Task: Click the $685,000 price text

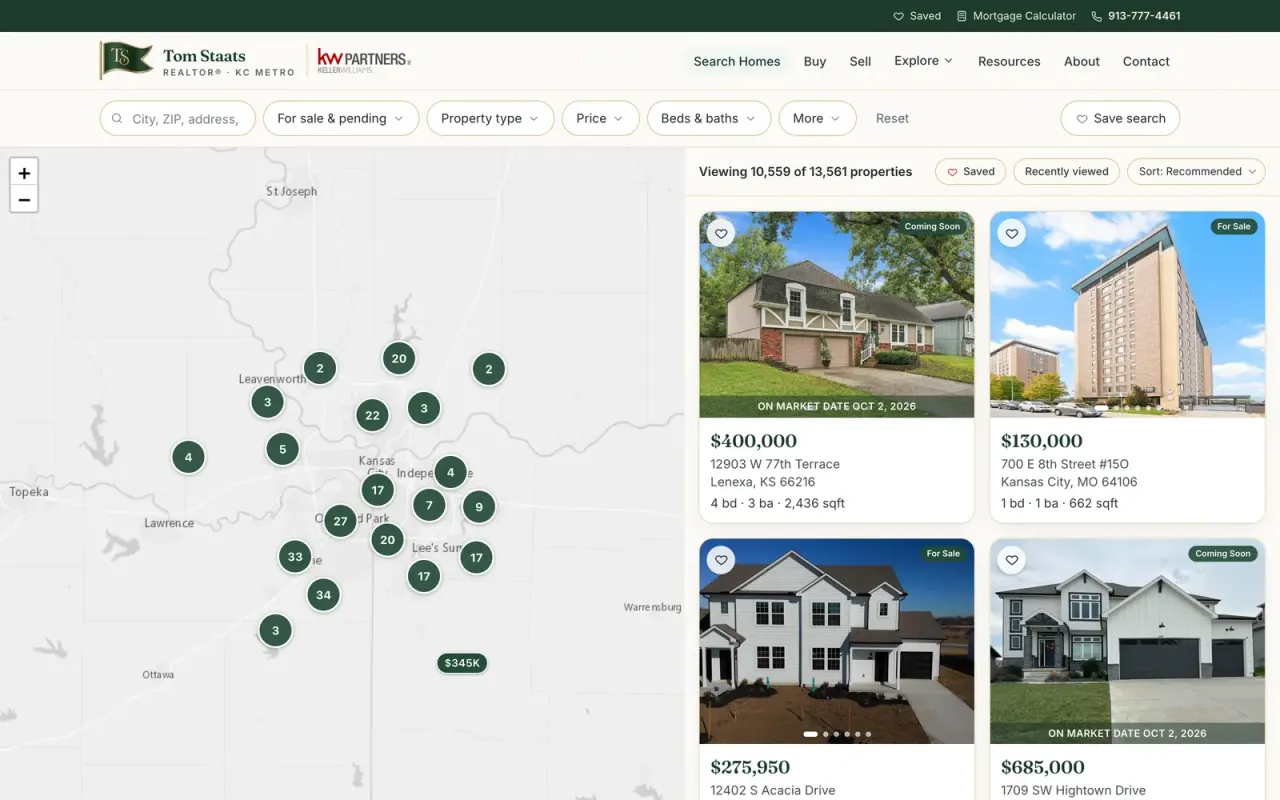Action: [x=1042, y=768]
